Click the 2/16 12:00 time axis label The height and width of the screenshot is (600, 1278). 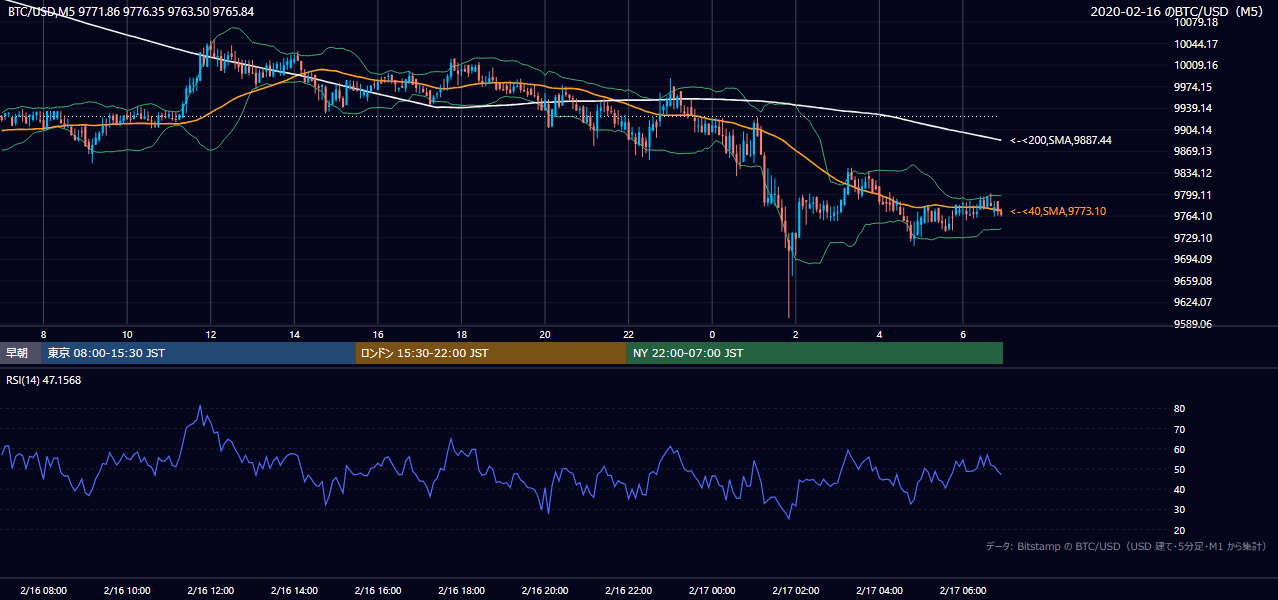[x=211, y=591]
